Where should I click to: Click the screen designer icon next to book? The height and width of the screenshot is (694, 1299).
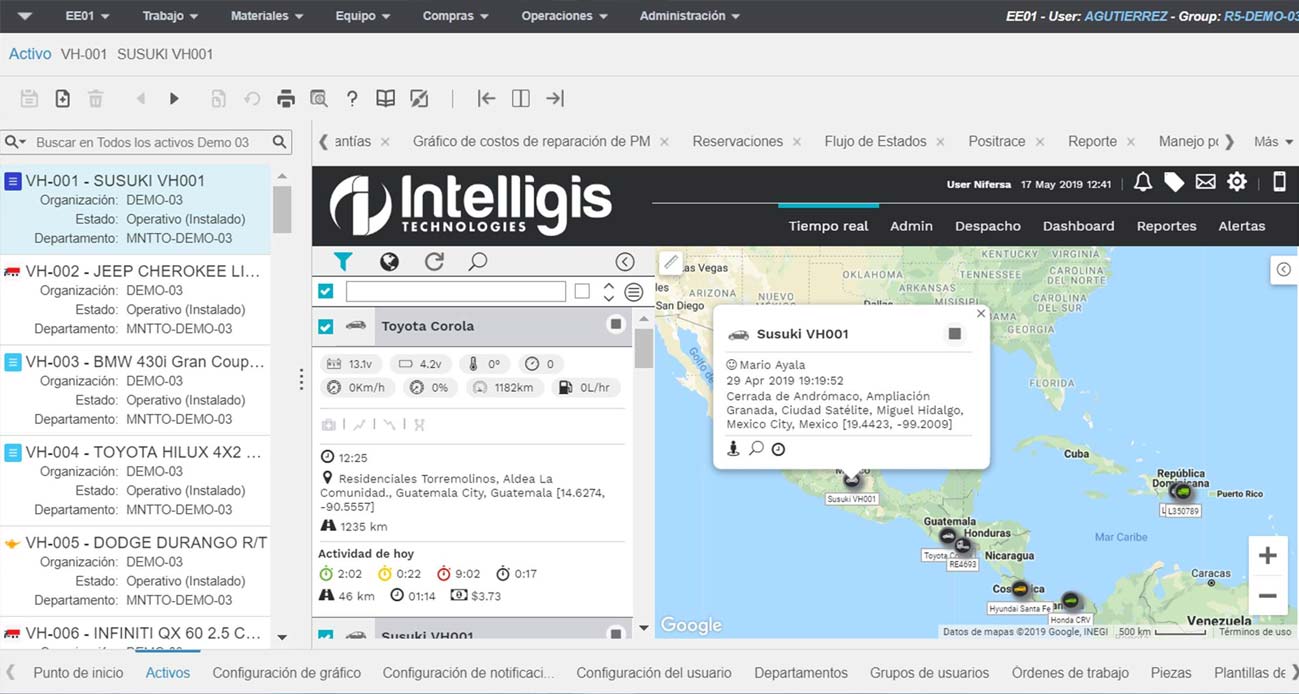pos(419,98)
